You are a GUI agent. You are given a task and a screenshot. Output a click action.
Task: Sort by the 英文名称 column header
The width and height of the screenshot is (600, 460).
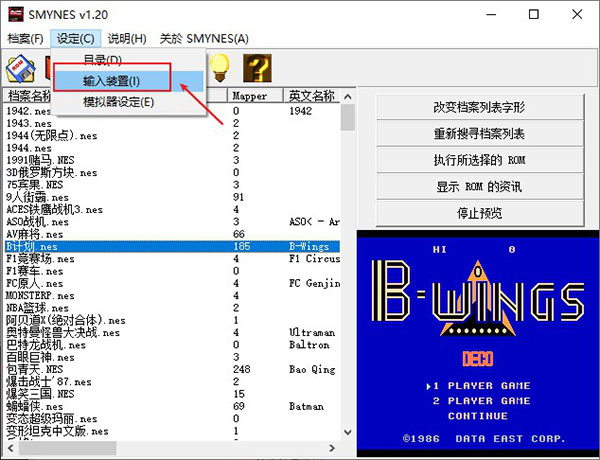312,96
